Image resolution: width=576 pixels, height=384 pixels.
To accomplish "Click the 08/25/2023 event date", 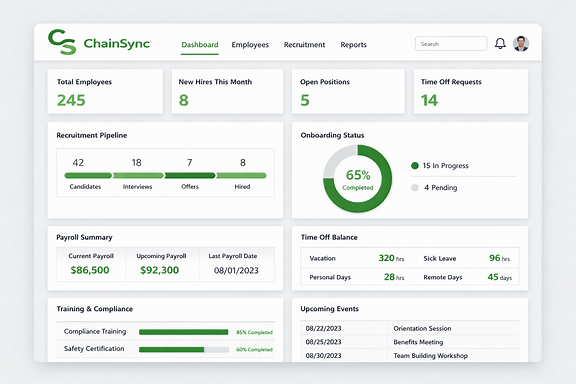I will pos(323,342).
